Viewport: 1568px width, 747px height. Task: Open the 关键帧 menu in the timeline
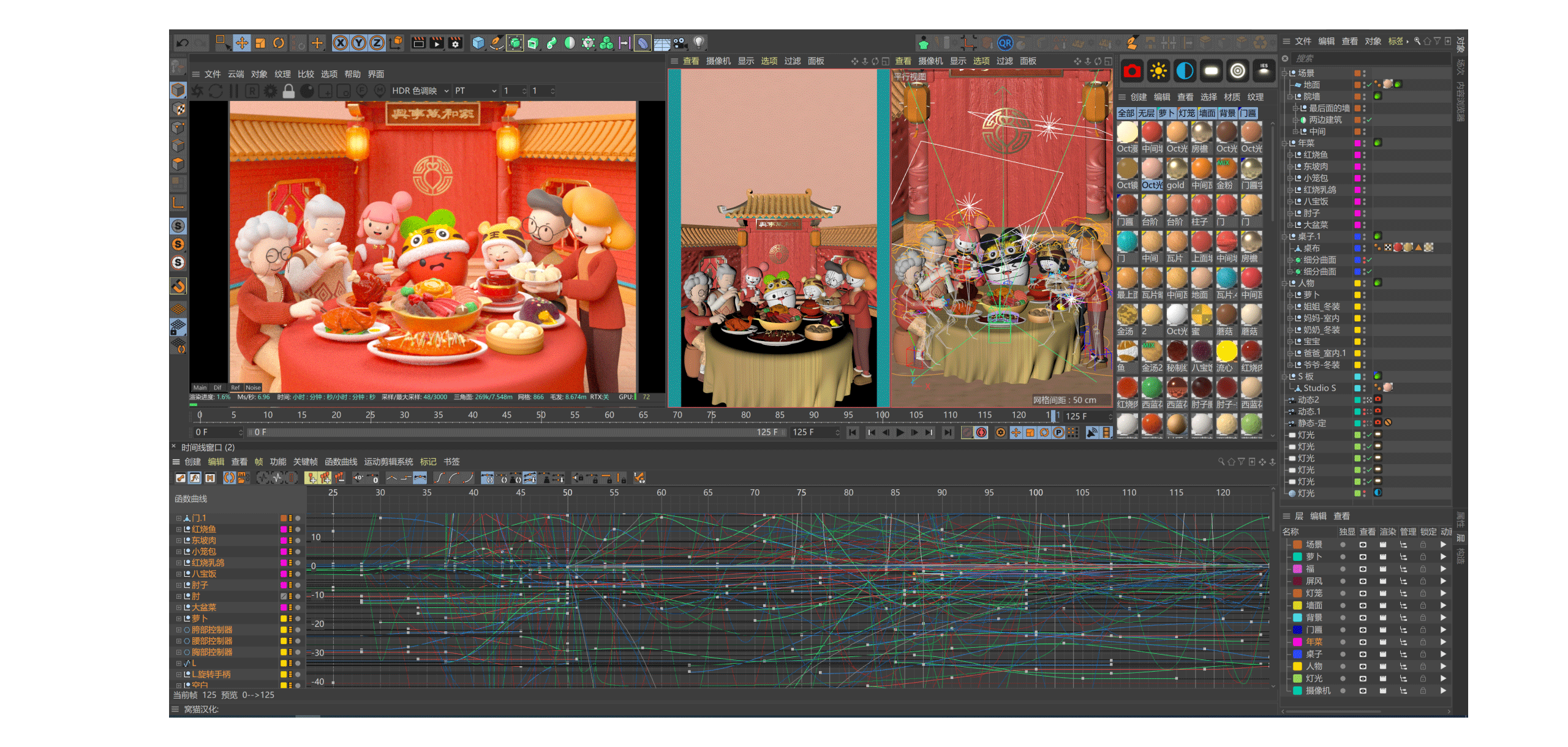point(305,462)
